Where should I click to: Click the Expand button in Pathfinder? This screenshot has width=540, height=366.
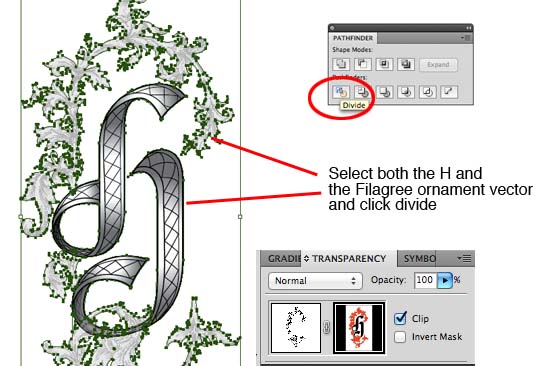[x=438, y=65]
